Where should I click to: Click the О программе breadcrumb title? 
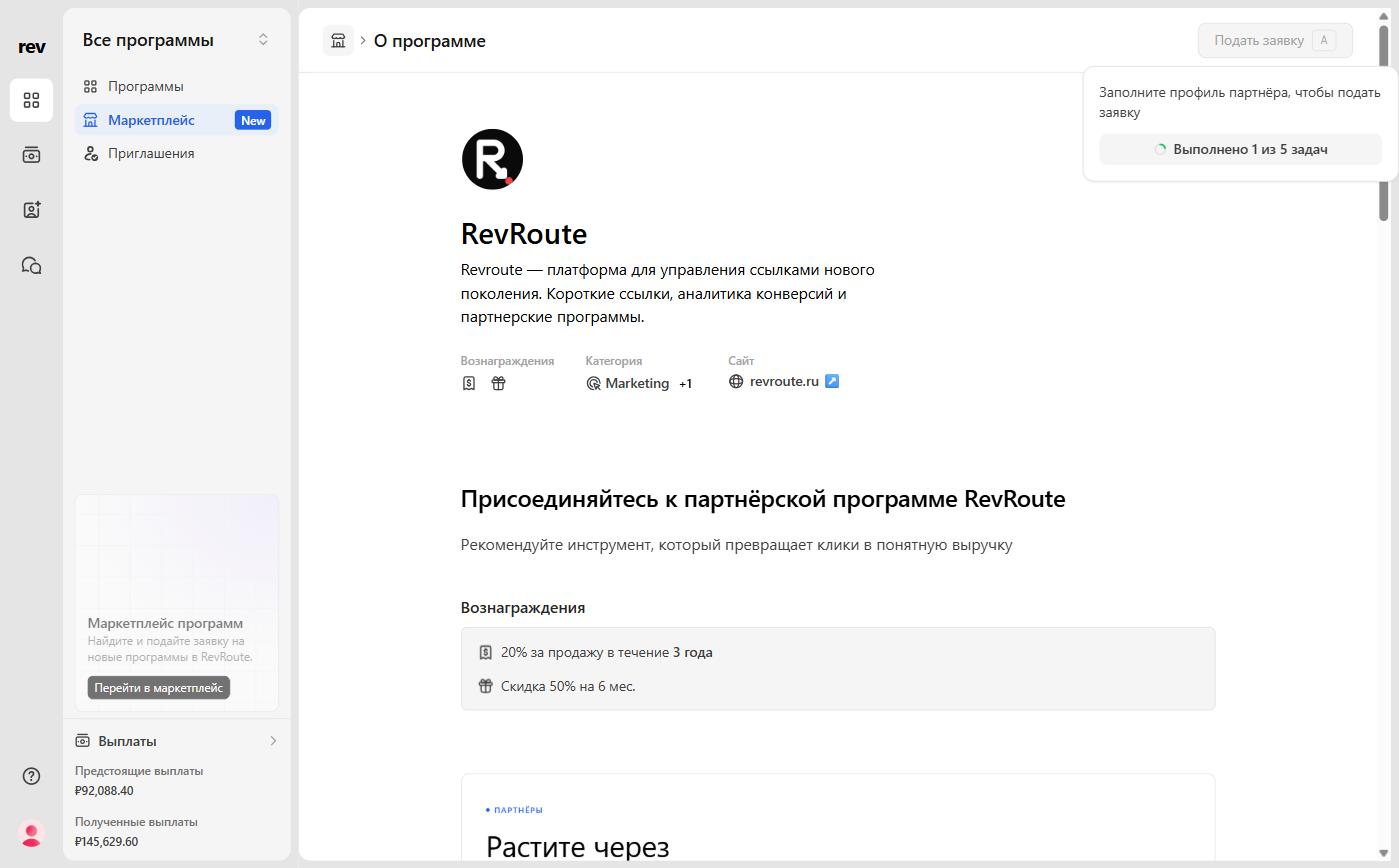coord(430,41)
